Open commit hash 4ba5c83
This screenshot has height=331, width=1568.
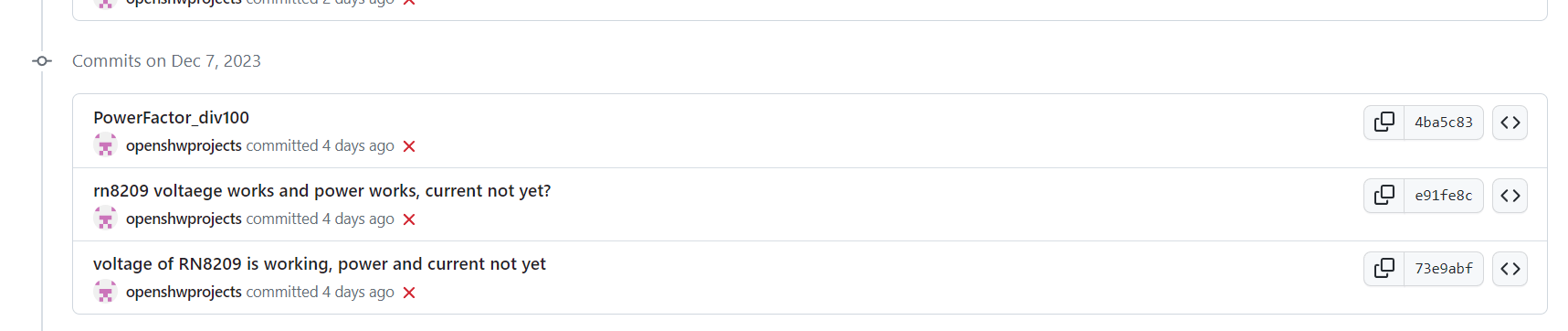click(x=1443, y=122)
